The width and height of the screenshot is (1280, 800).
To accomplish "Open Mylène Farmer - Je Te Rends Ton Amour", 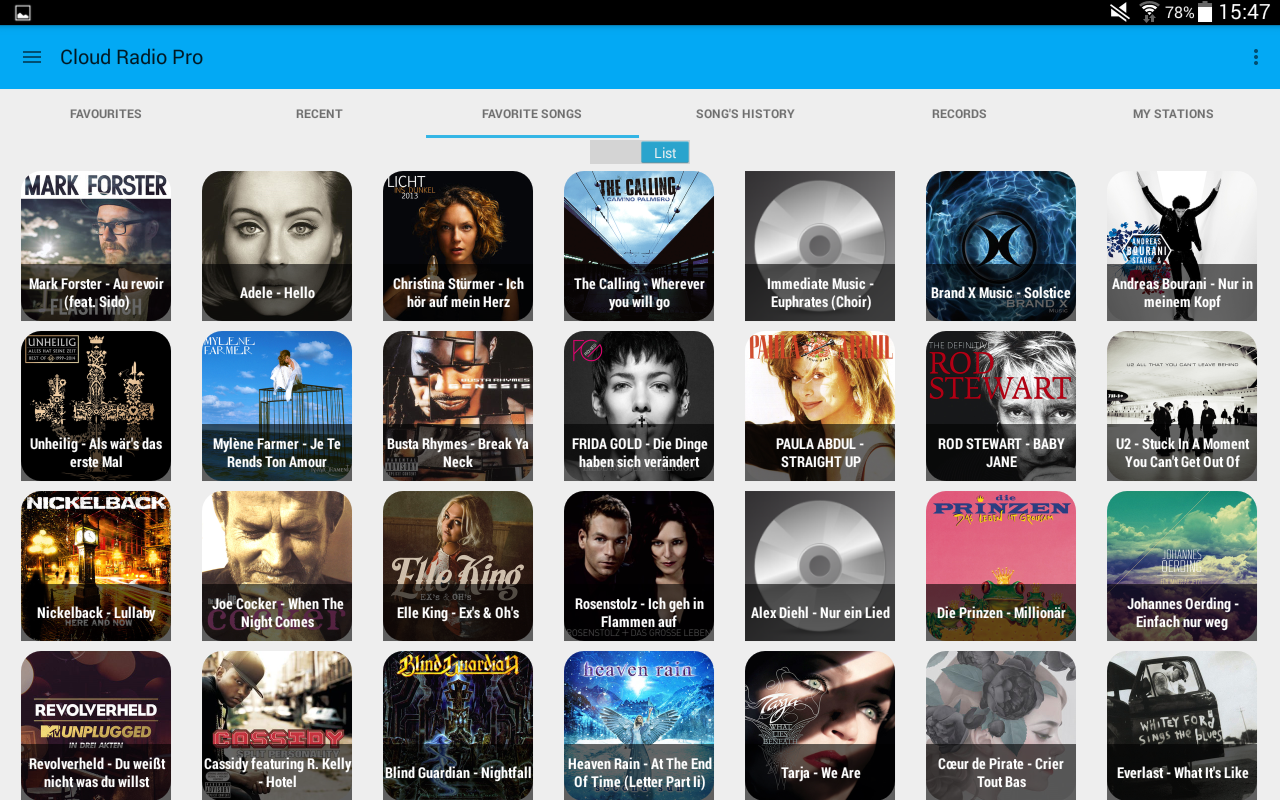I will [x=277, y=406].
